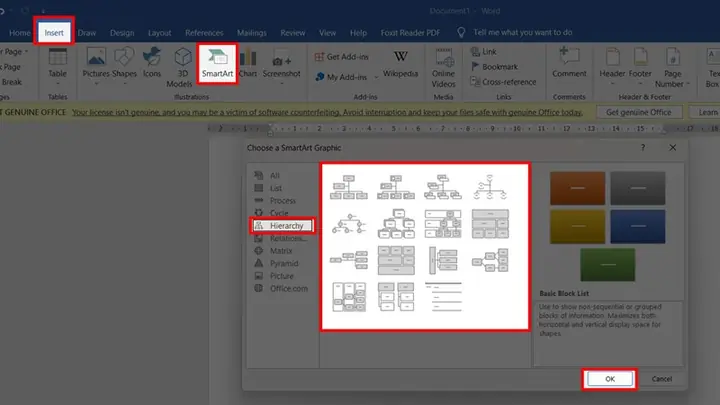The image size is (720, 405).
Task: Switch to the Insert ribbon tab
Action: [54, 33]
